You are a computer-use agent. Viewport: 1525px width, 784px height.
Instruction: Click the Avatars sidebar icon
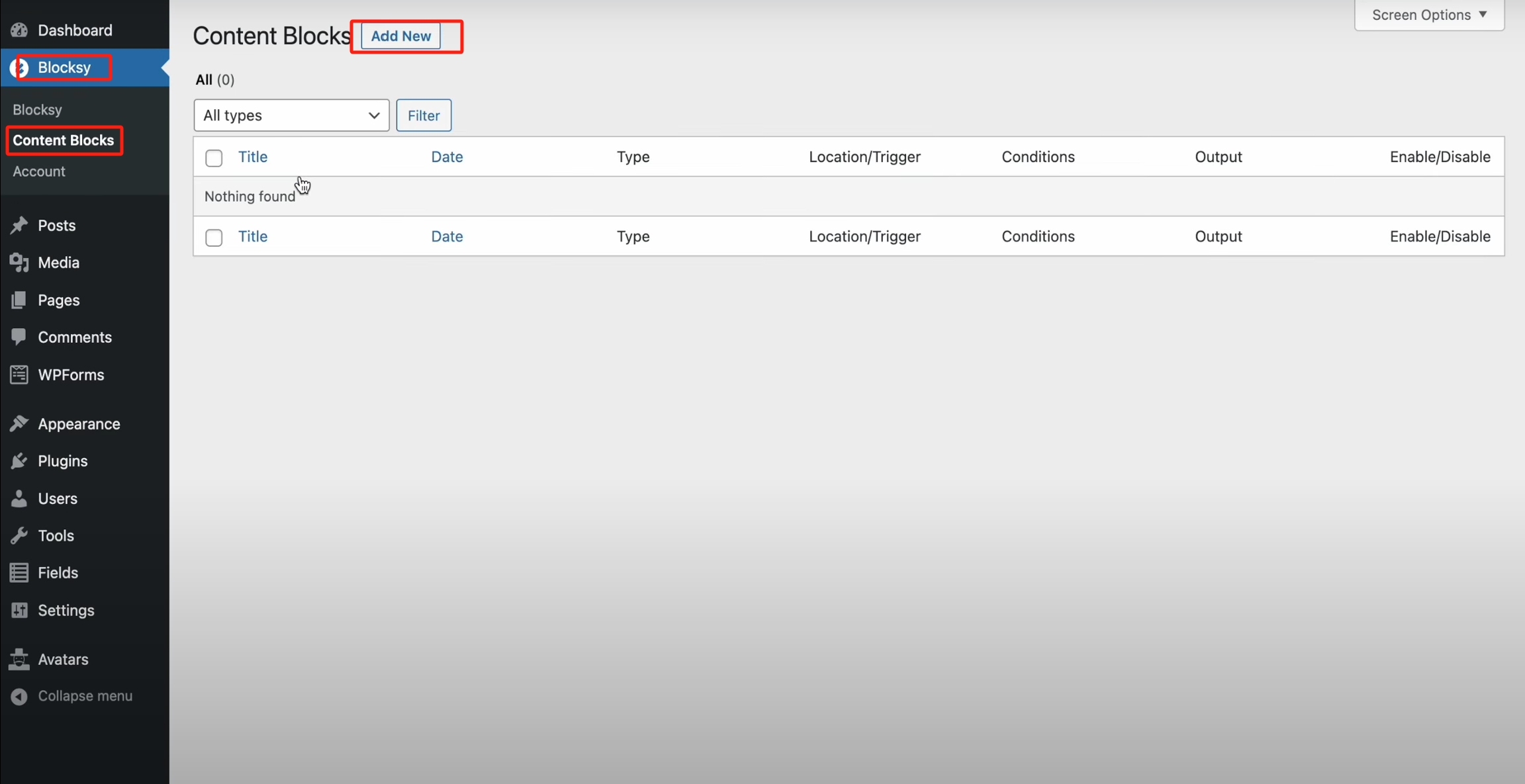click(x=19, y=659)
